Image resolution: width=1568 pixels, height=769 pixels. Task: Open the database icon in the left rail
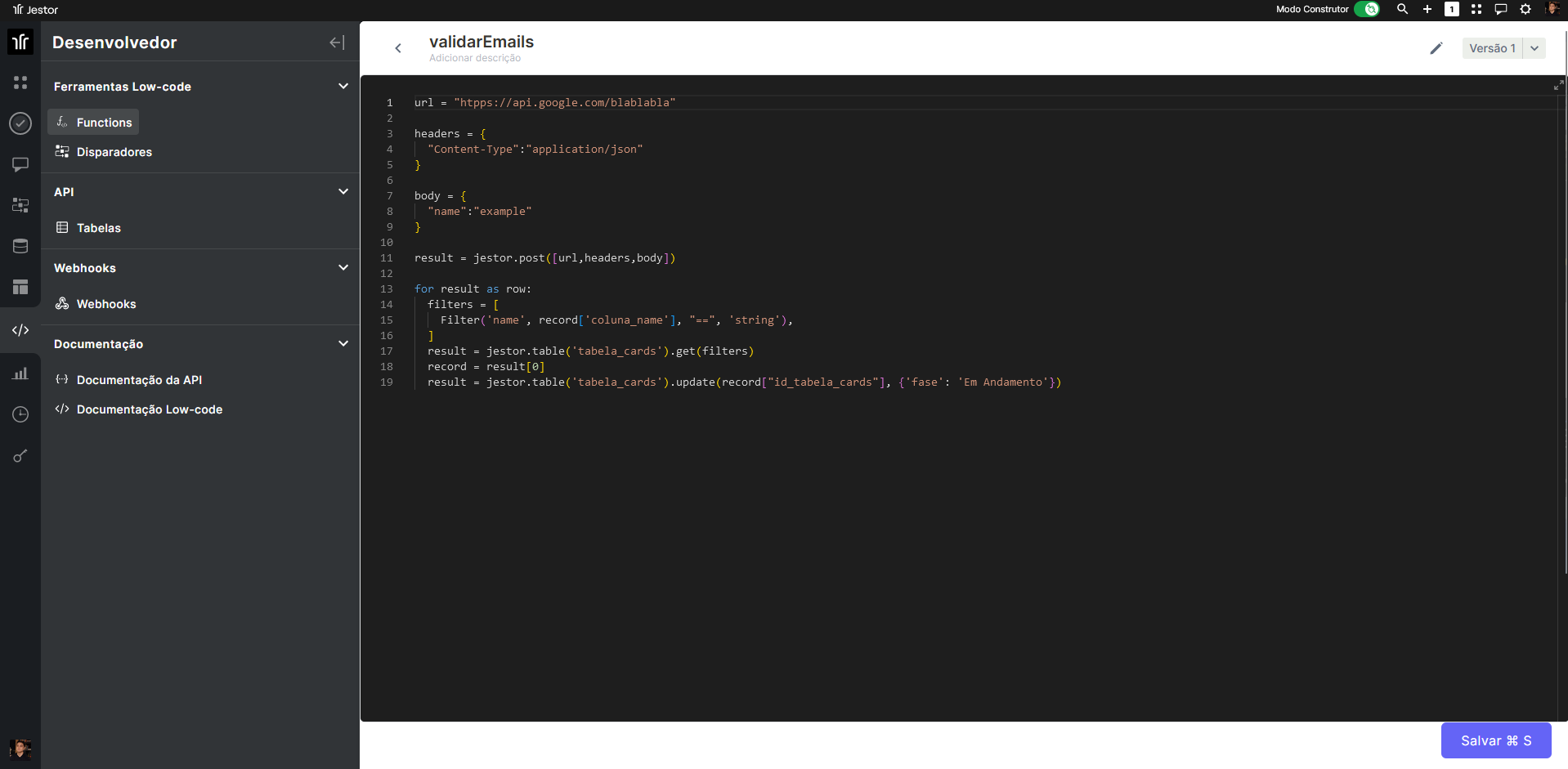pos(20,246)
